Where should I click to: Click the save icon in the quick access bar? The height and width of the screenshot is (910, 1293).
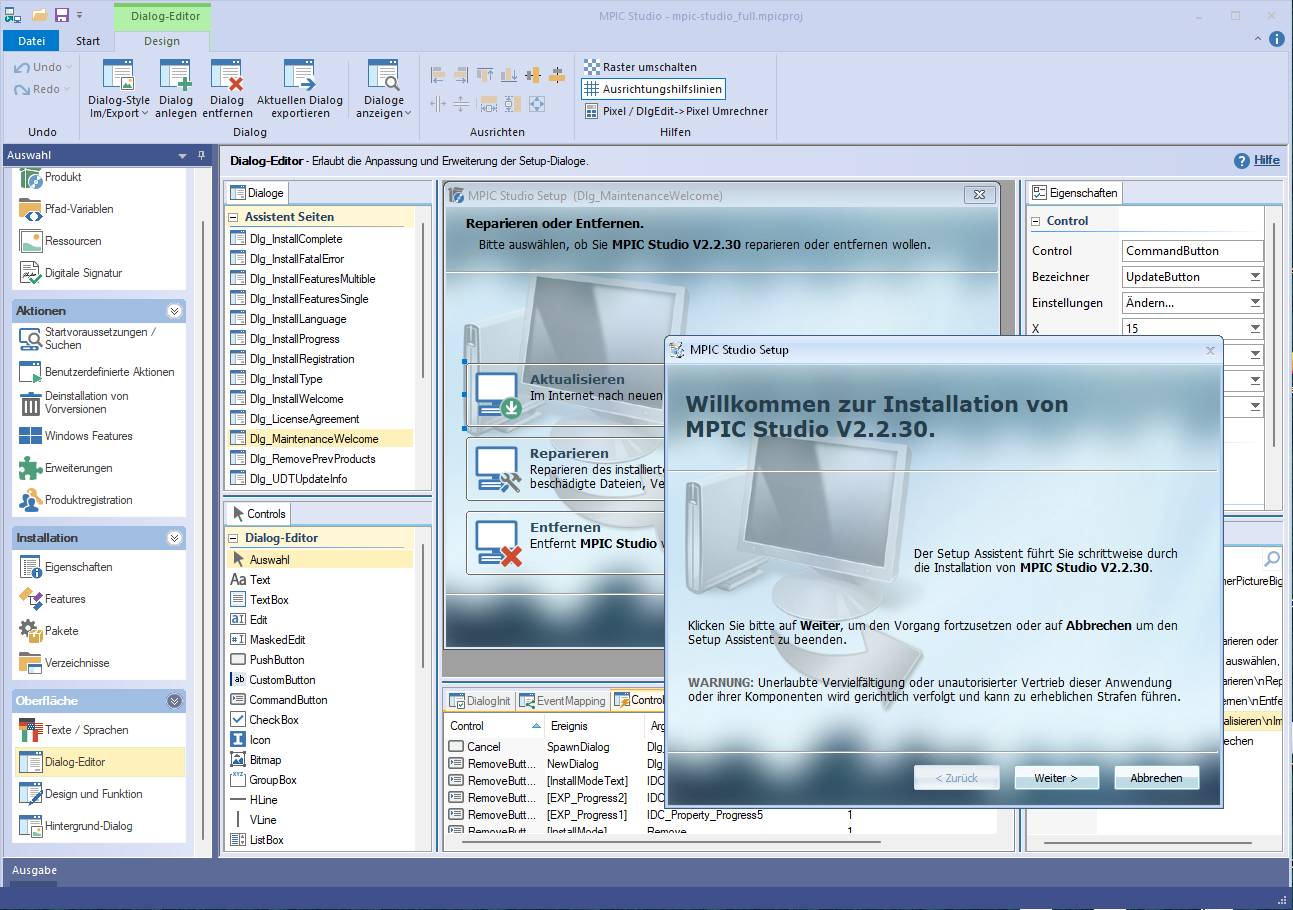click(62, 15)
